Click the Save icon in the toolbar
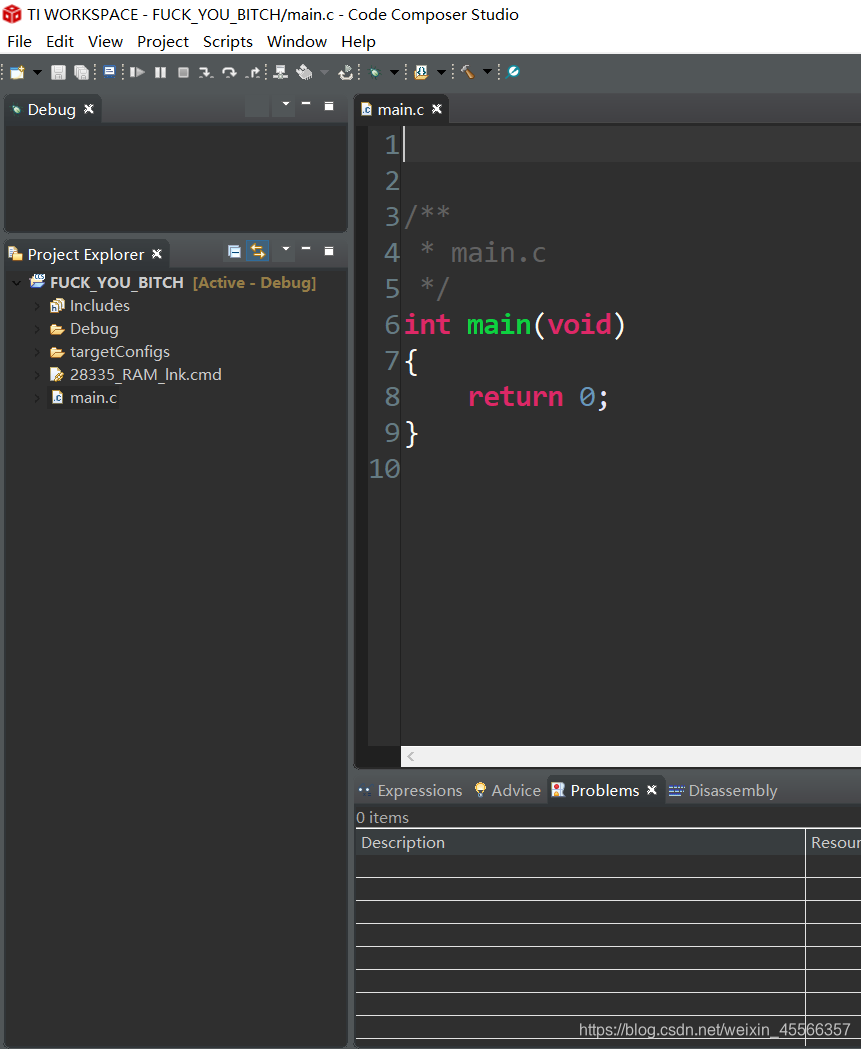The width and height of the screenshot is (861, 1049). pos(58,72)
